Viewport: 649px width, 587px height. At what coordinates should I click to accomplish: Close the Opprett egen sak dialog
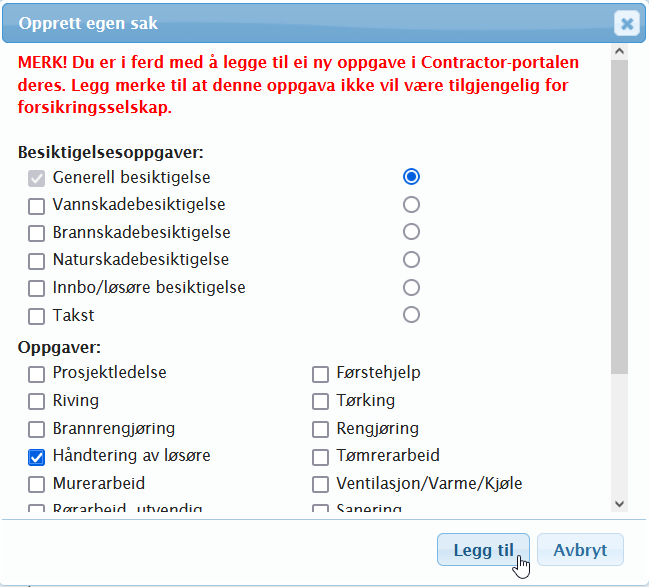tap(626, 23)
